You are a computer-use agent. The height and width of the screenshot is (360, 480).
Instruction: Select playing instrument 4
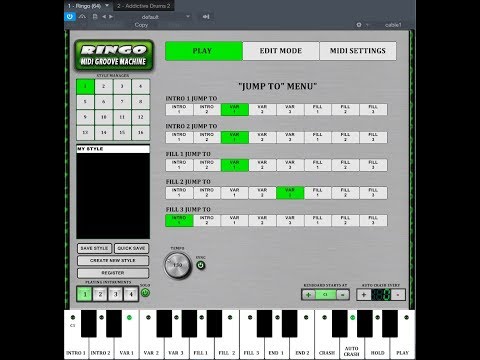click(x=131, y=294)
